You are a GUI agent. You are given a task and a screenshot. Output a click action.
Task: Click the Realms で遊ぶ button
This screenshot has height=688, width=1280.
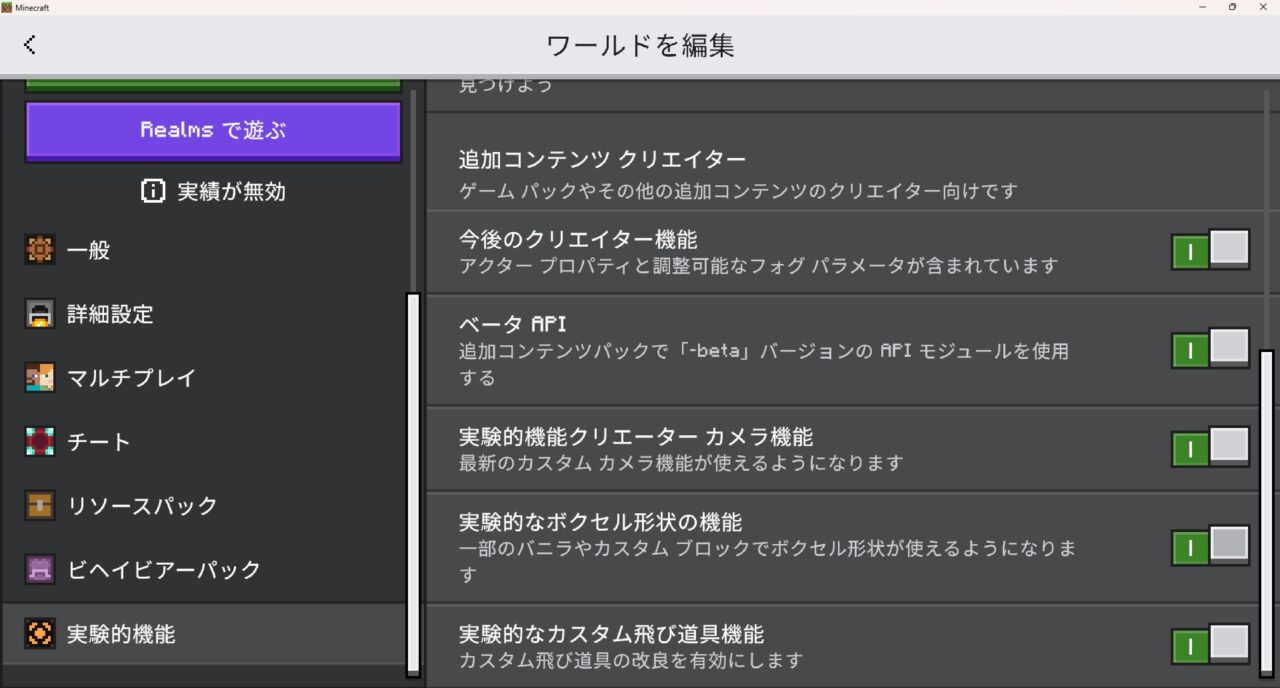(213, 131)
